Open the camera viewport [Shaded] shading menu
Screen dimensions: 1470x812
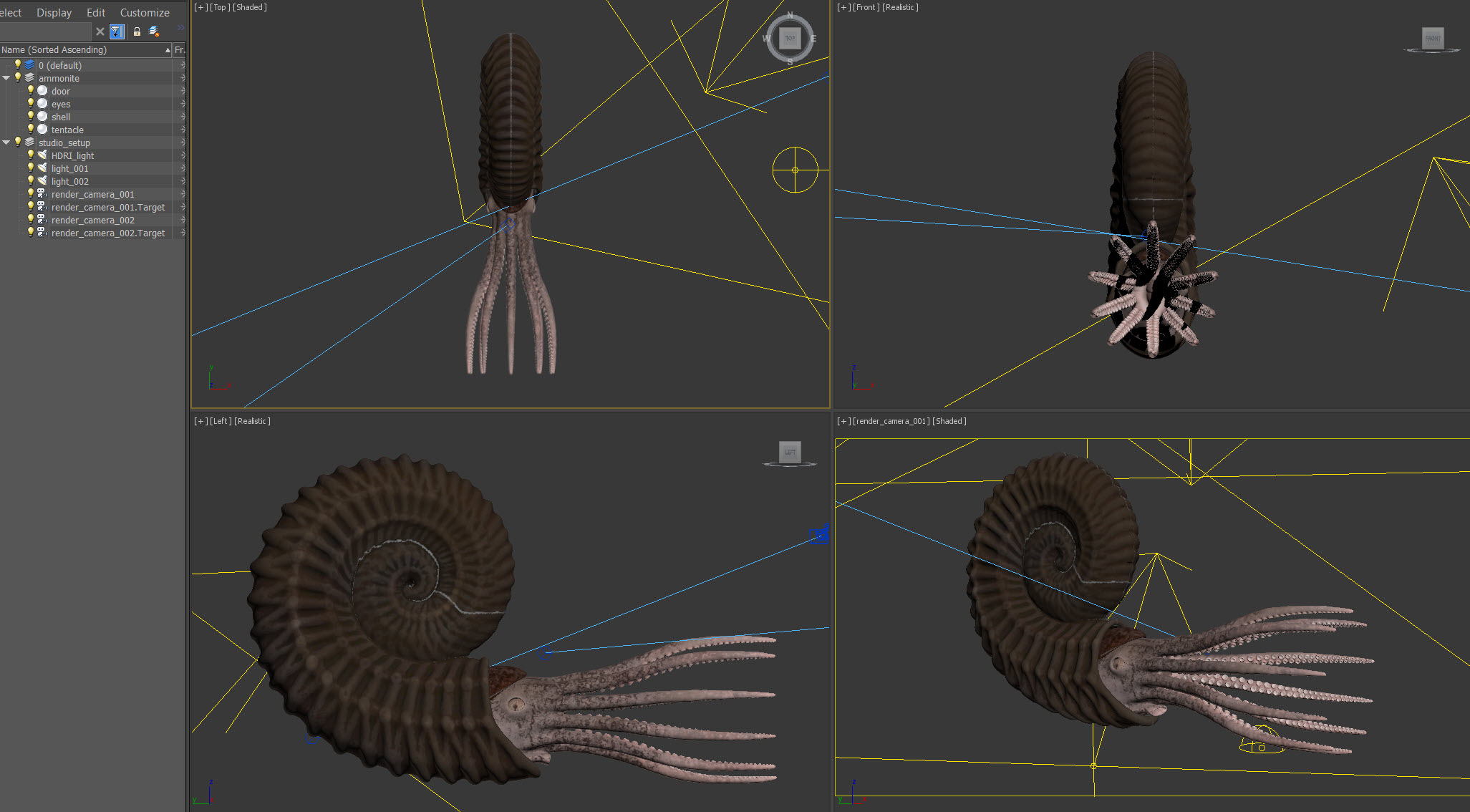pos(949,421)
